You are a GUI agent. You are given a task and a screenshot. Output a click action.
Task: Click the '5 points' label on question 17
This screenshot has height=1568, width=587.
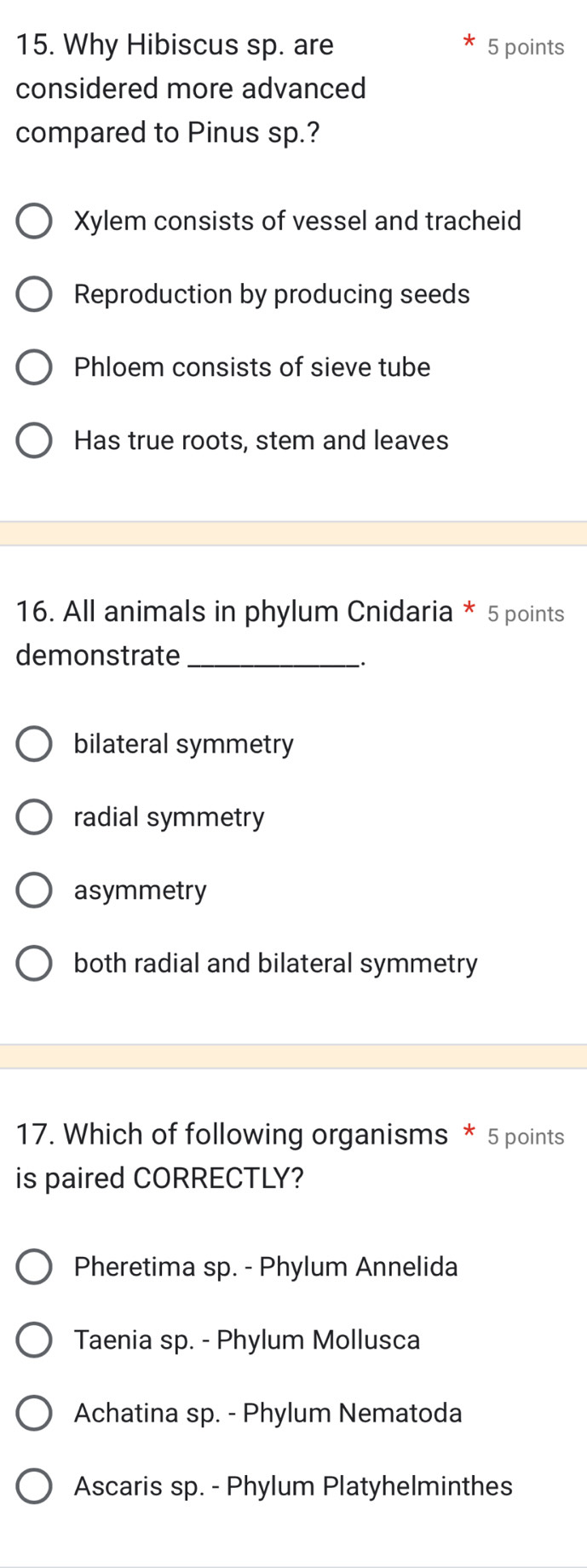coord(526,1138)
